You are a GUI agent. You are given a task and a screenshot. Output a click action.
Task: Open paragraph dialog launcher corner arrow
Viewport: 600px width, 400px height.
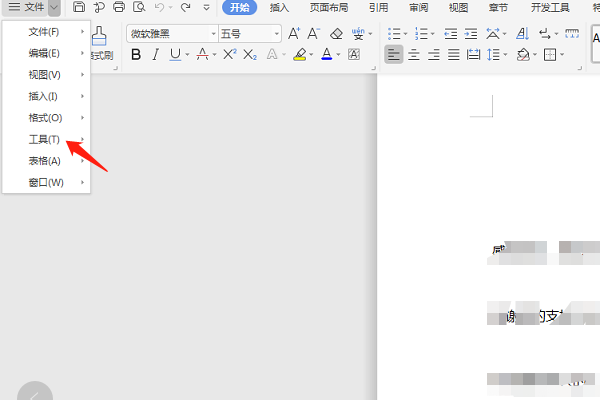[x=580, y=68]
